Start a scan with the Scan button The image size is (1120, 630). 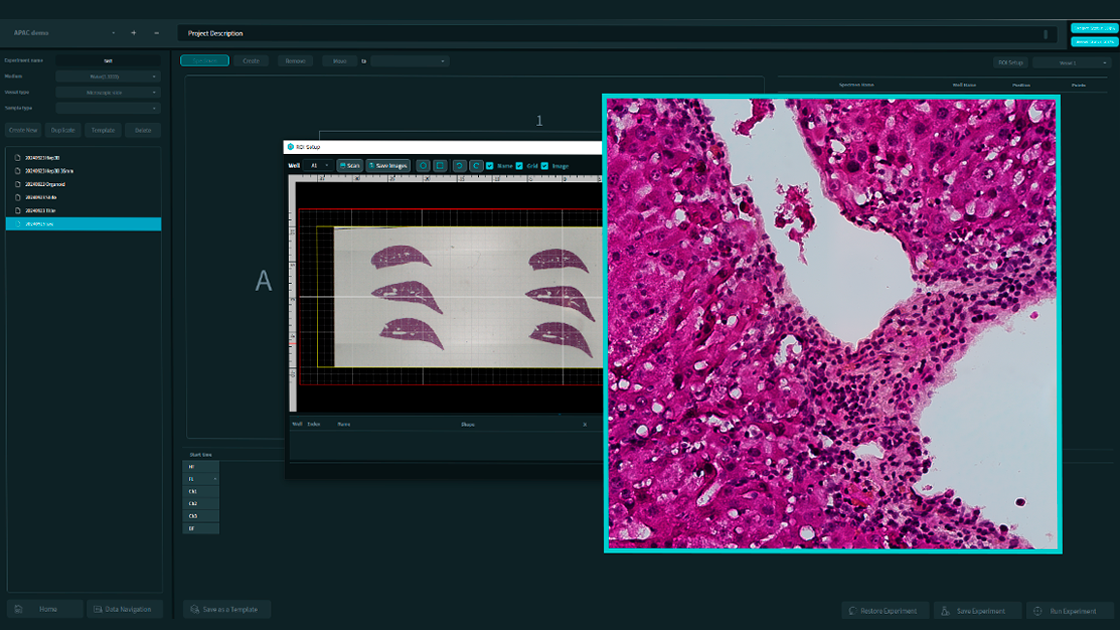pyautogui.click(x=349, y=166)
